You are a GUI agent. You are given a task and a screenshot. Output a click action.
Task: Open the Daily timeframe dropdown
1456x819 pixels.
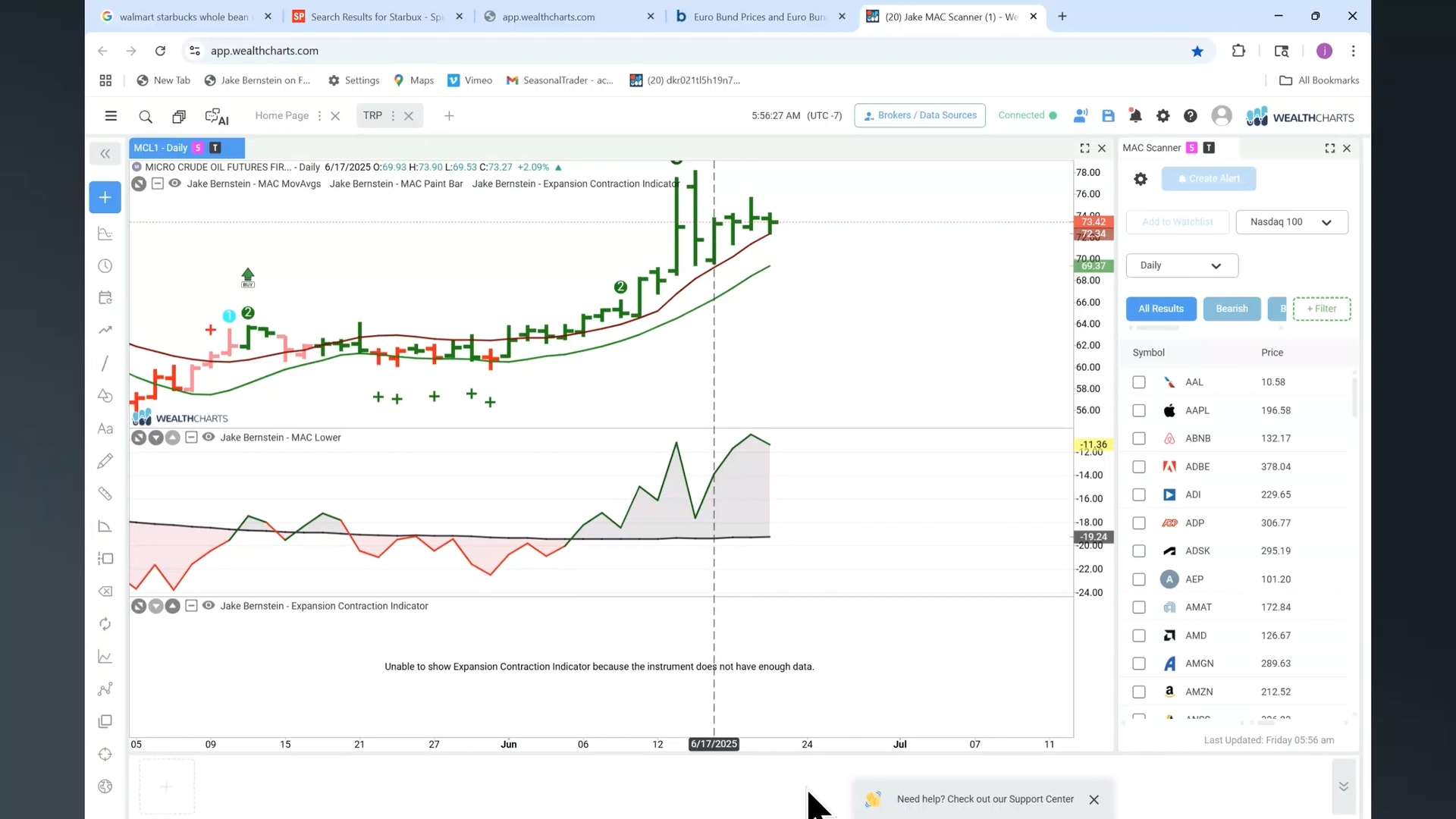pyautogui.click(x=1181, y=265)
